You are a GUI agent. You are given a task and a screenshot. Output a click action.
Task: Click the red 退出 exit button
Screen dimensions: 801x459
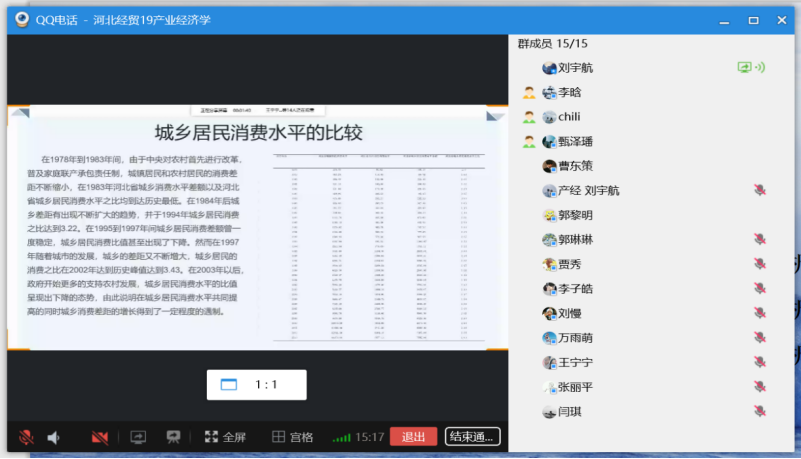click(413, 437)
